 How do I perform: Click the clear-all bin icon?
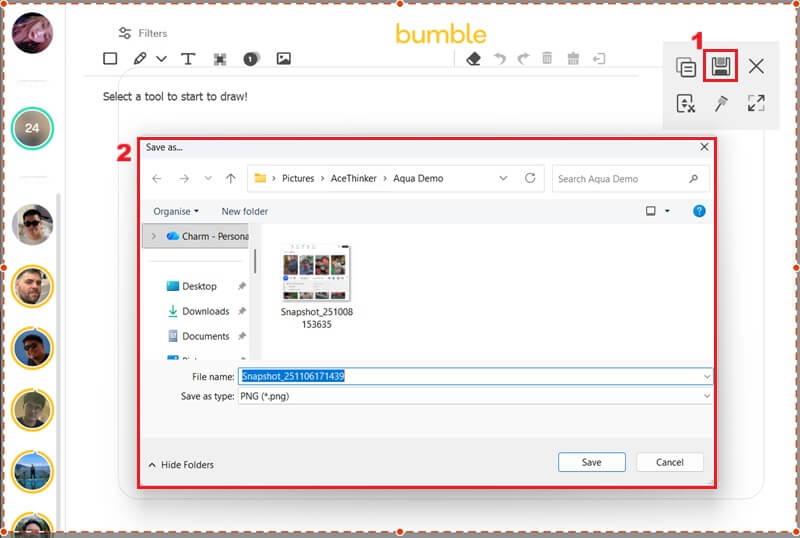pos(573,59)
